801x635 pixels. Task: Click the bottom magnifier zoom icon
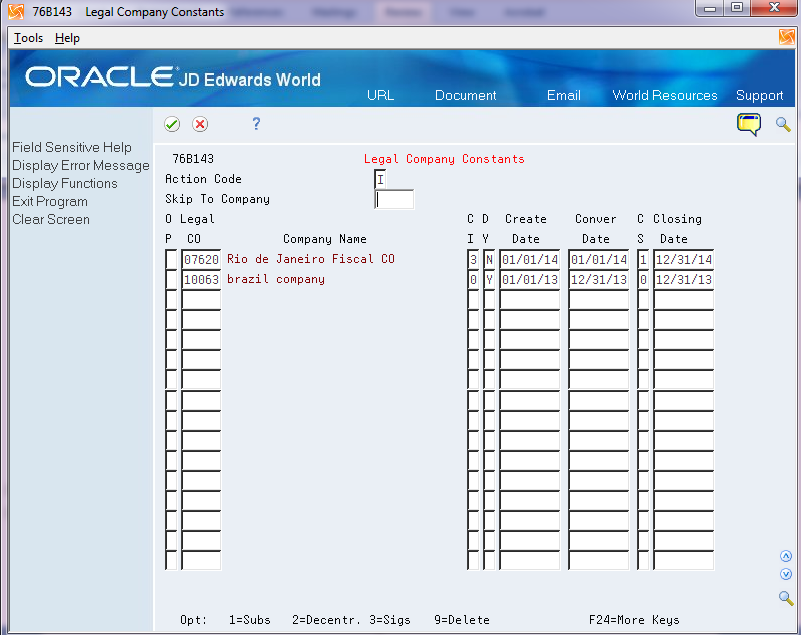786,598
